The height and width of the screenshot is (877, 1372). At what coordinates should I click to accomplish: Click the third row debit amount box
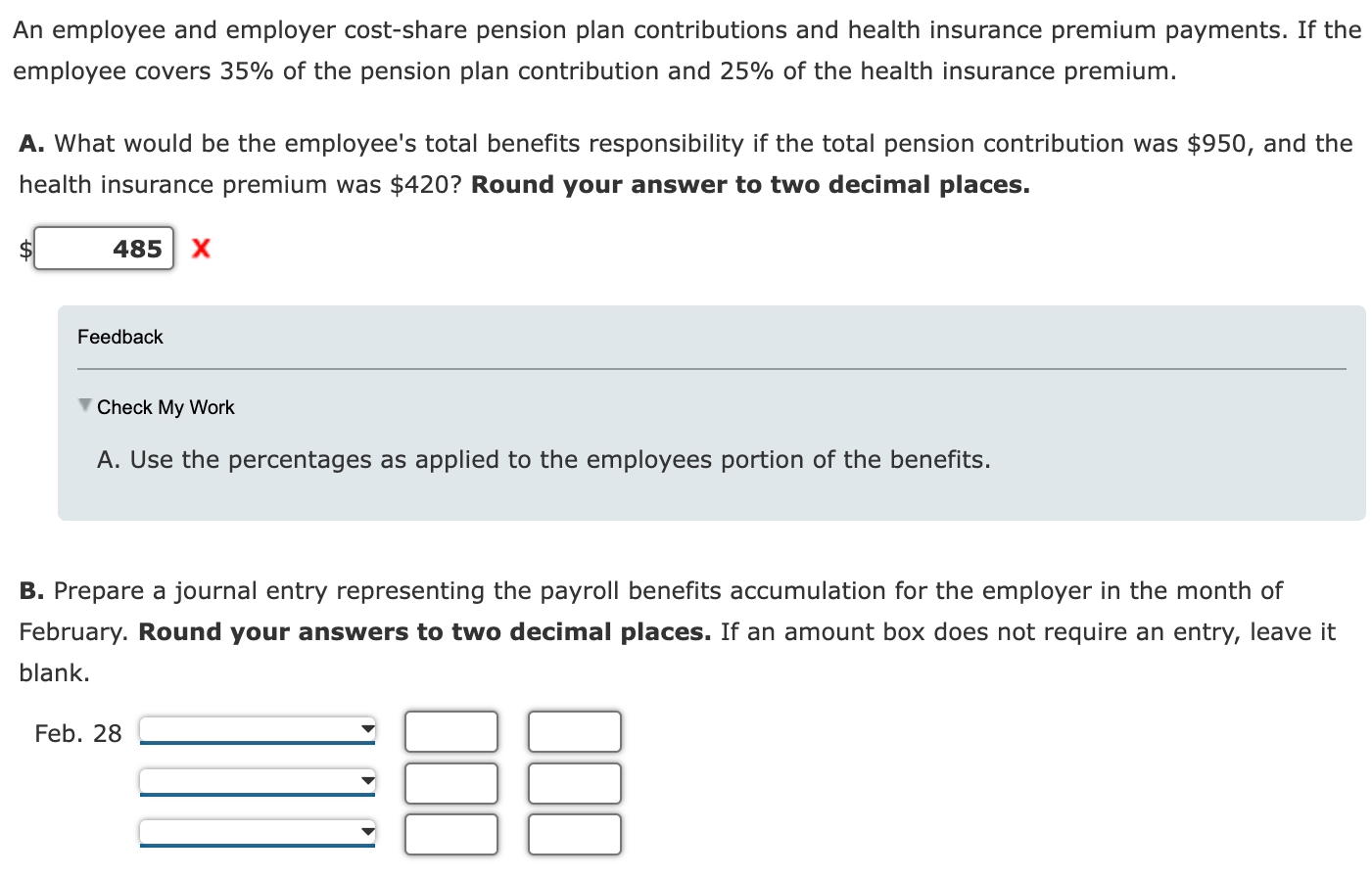(450, 834)
